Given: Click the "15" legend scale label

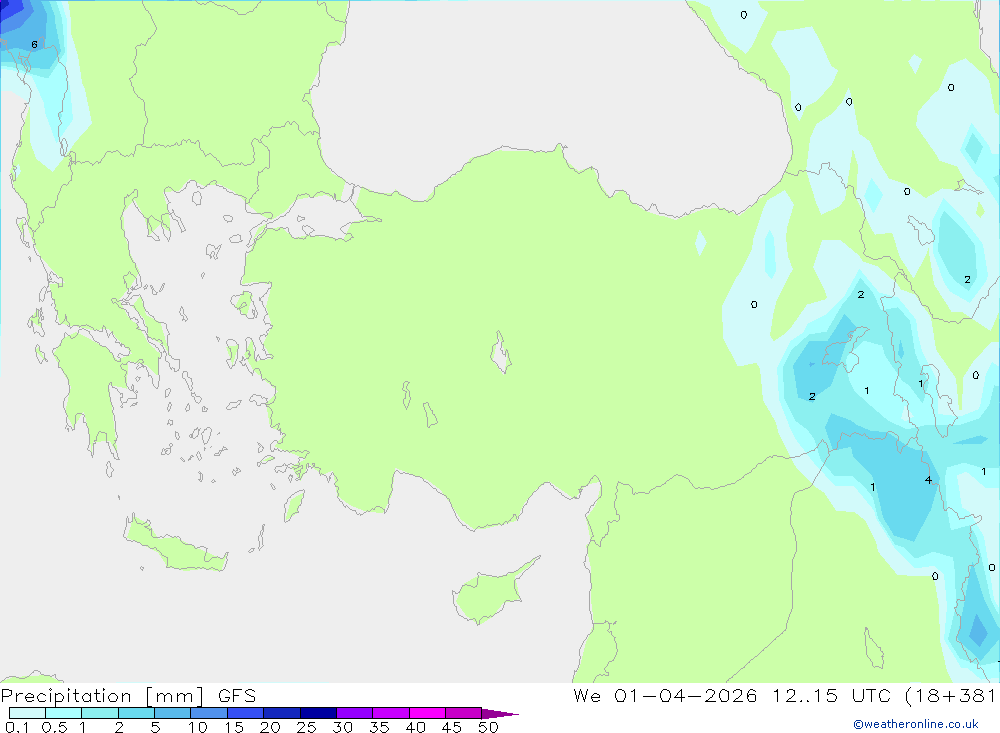Looking at the screenshot, I should (234, 727).
